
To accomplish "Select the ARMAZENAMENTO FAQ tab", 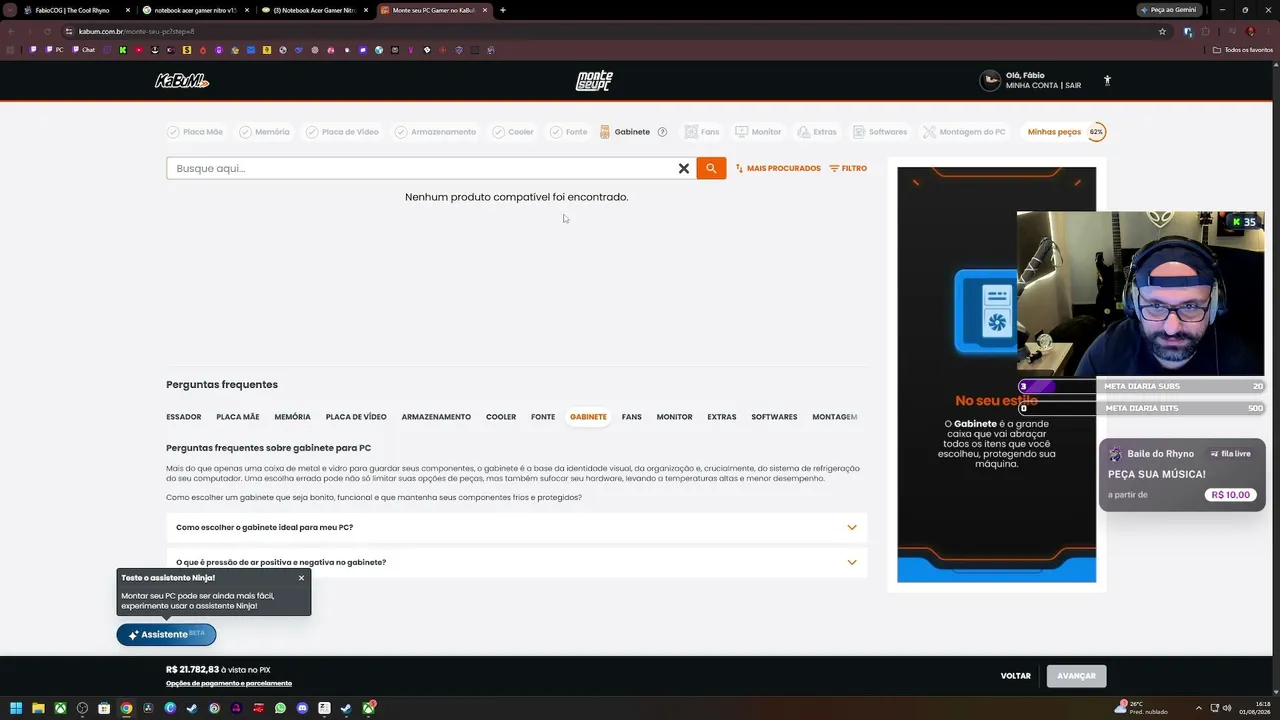I will (436, 417).
